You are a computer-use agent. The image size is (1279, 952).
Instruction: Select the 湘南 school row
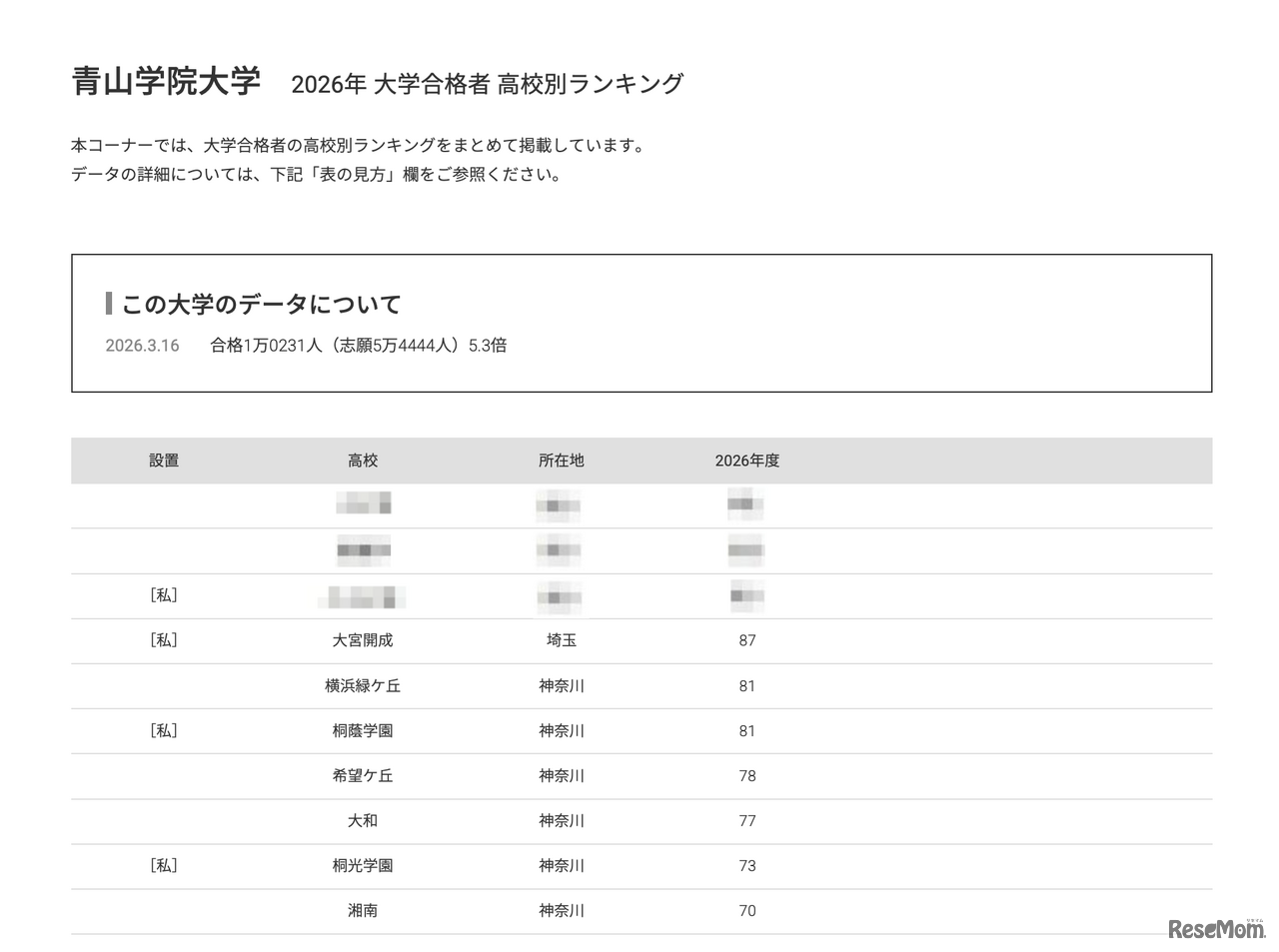(363, 910)
